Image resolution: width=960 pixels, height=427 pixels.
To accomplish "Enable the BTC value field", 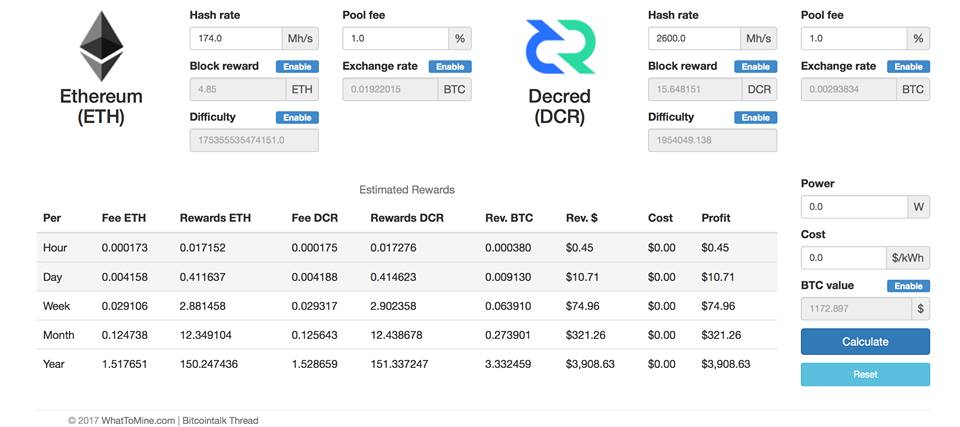I will 908,285.
